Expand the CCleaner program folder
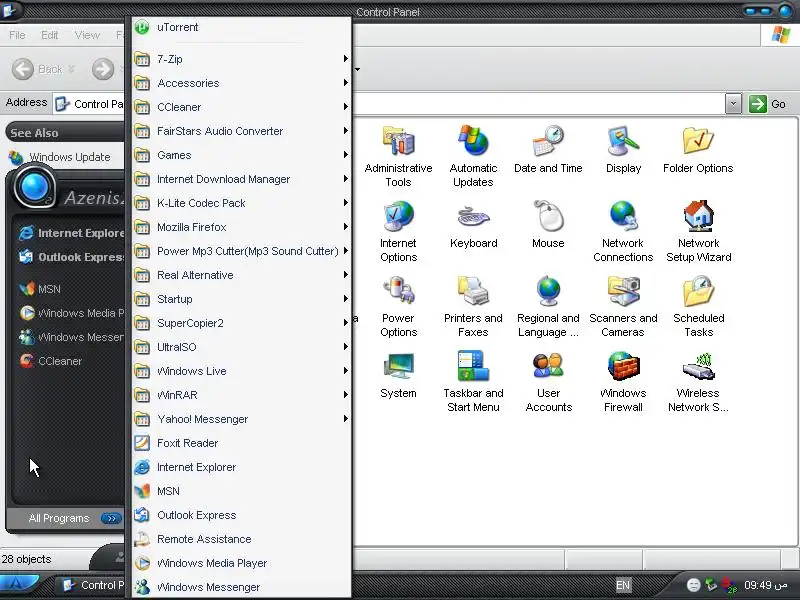The width and height of the screenshot is (800, 600). (242, 107)
